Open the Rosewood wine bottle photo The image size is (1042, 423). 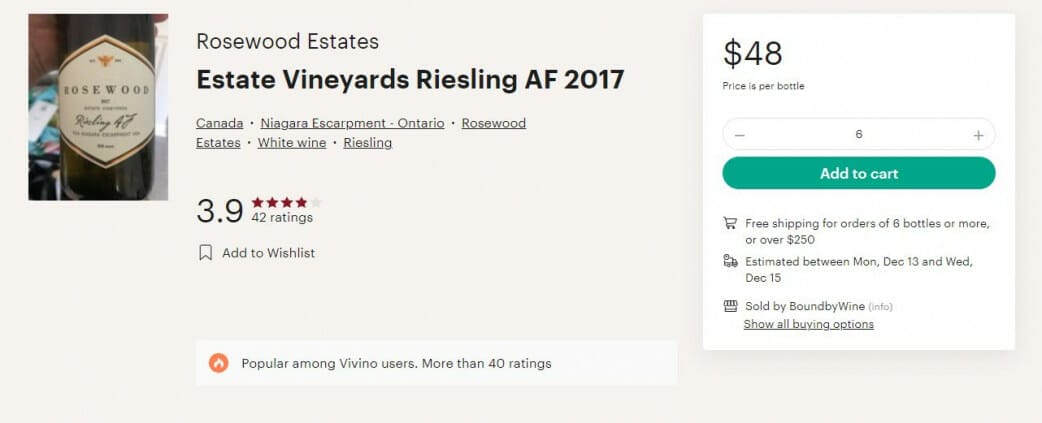coord(98,107)
